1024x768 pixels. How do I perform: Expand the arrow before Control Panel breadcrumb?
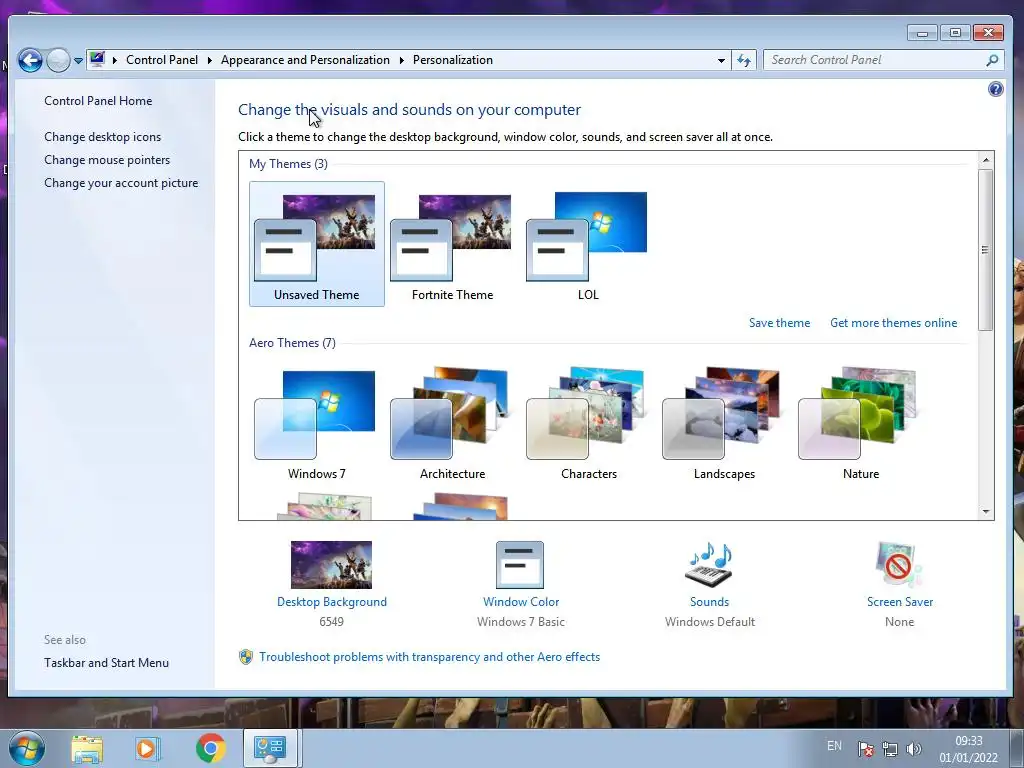point(115,60)
